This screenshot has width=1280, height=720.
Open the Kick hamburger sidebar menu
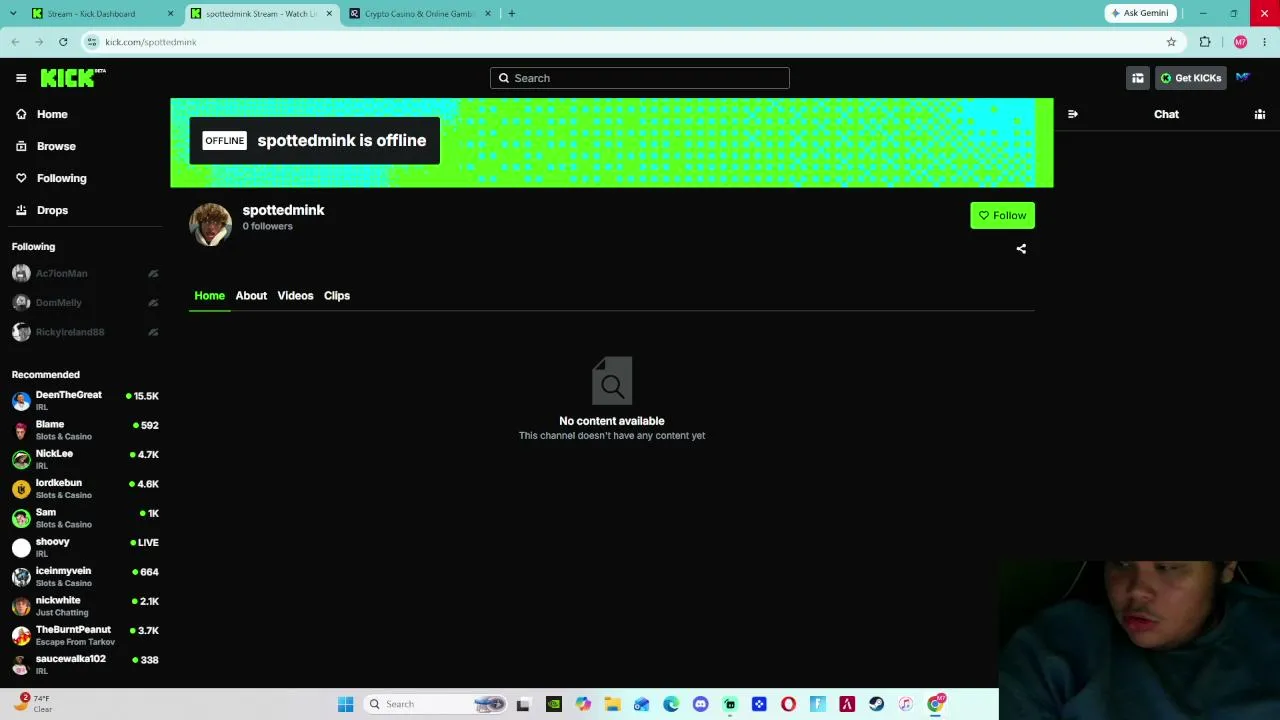click(21, 78)
